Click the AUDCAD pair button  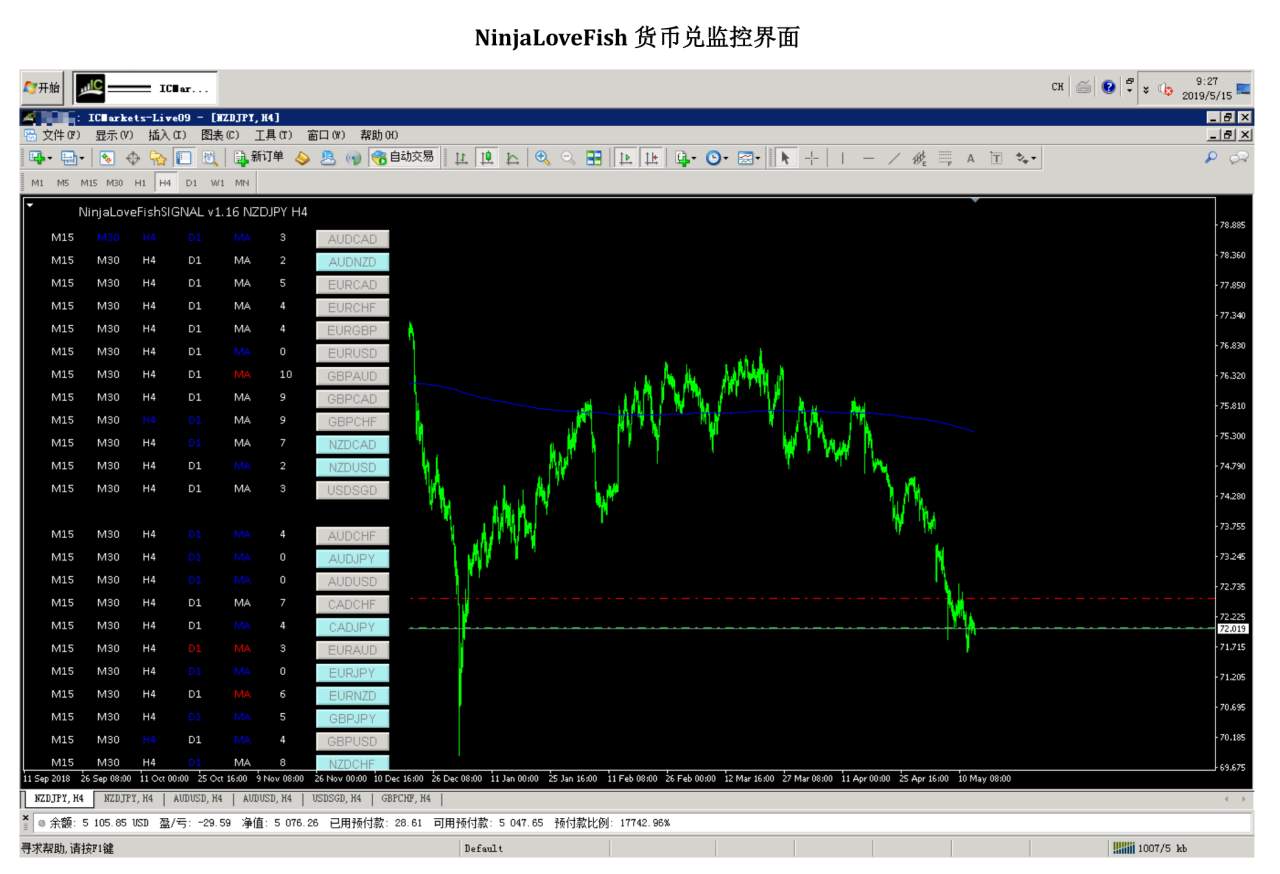pos(353,239)
